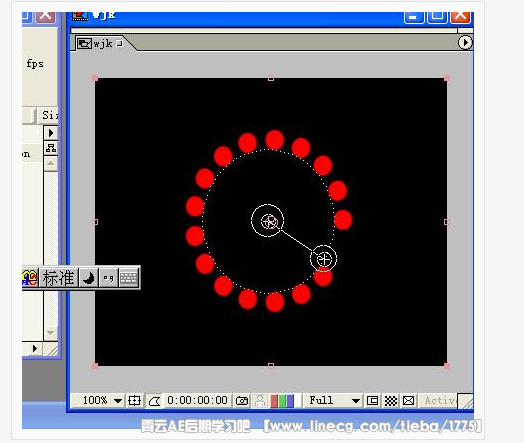
Task: Click the 标准 input mode button
Action: [58, 278]
